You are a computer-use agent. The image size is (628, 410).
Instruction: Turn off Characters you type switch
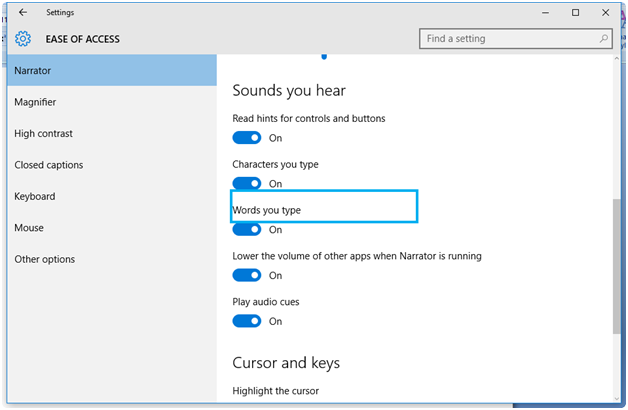tap(247, 184)
